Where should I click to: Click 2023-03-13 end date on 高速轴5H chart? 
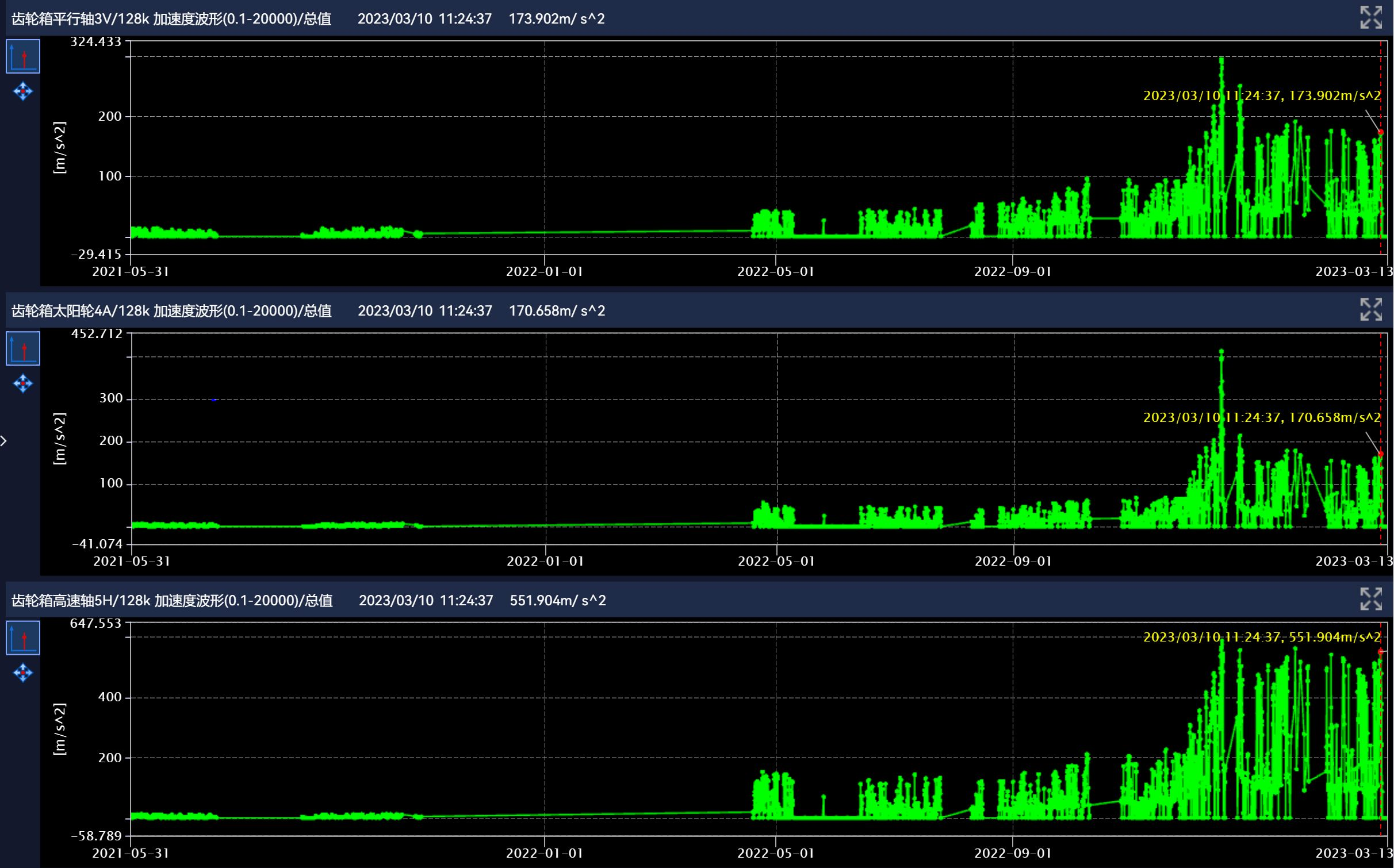tap(1354, 853)
